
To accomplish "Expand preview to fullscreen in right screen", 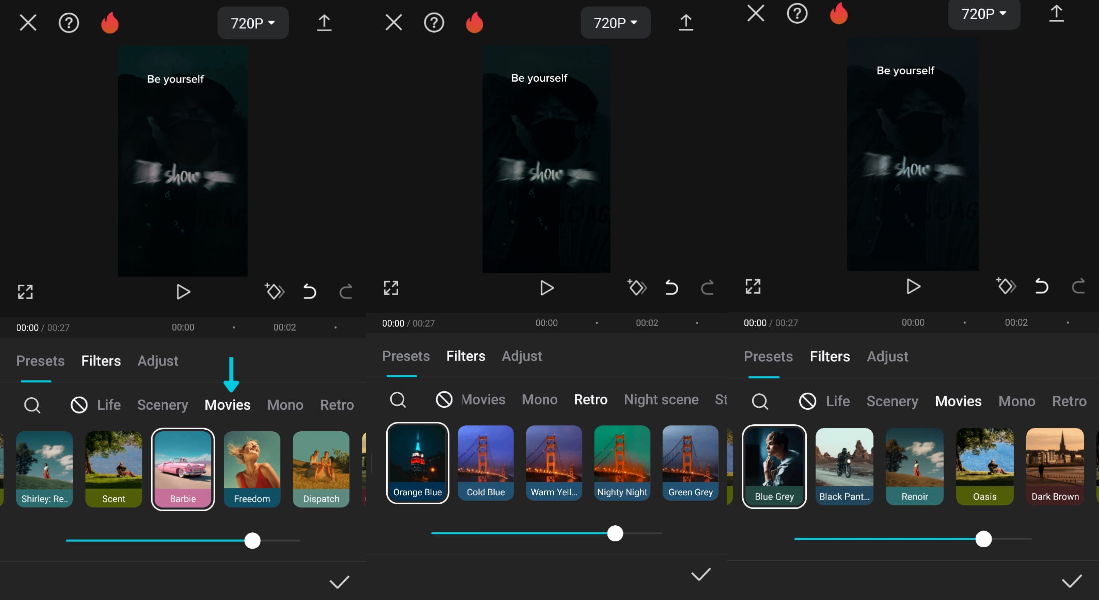I will tap(753, 286).
